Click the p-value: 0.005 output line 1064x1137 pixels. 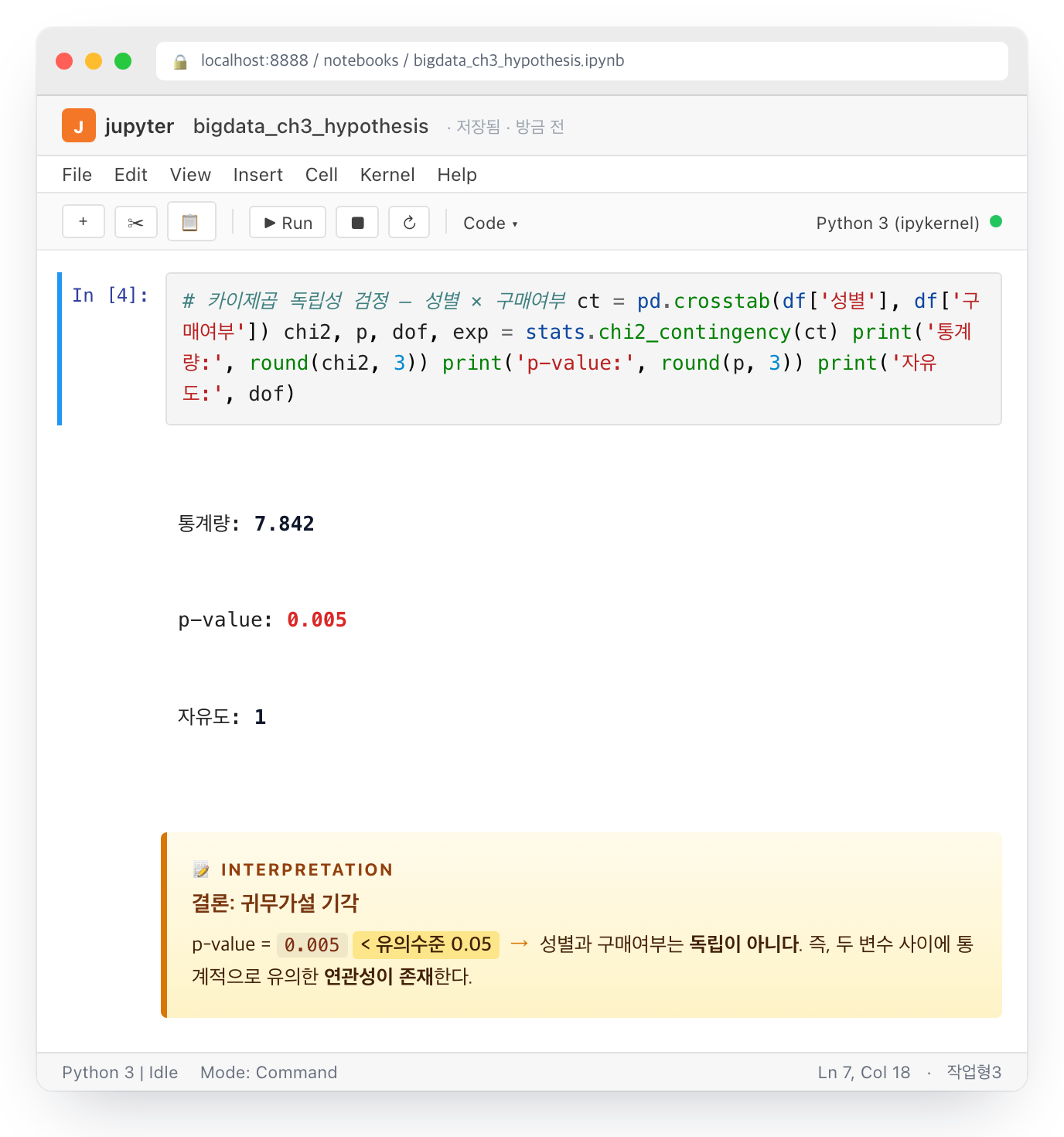(x=262, y=620)
